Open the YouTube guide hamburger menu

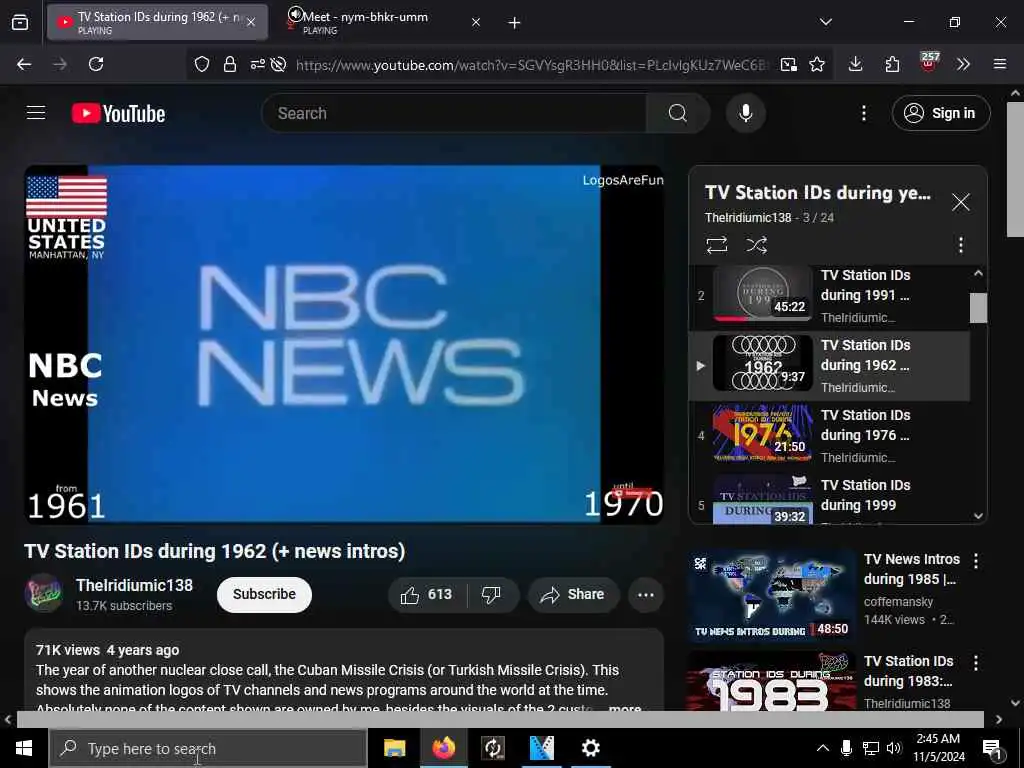click(36, 113)
